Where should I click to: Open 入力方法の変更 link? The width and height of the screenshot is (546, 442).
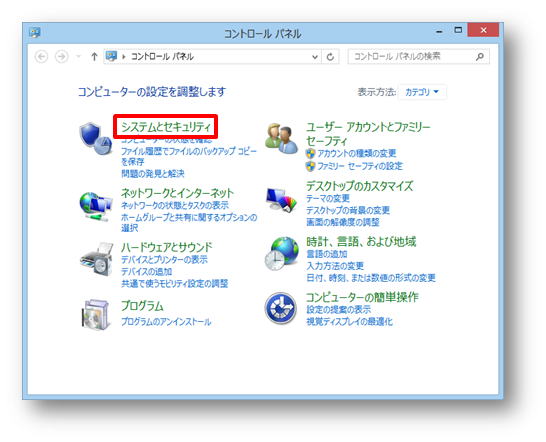(x=335, y=266)
